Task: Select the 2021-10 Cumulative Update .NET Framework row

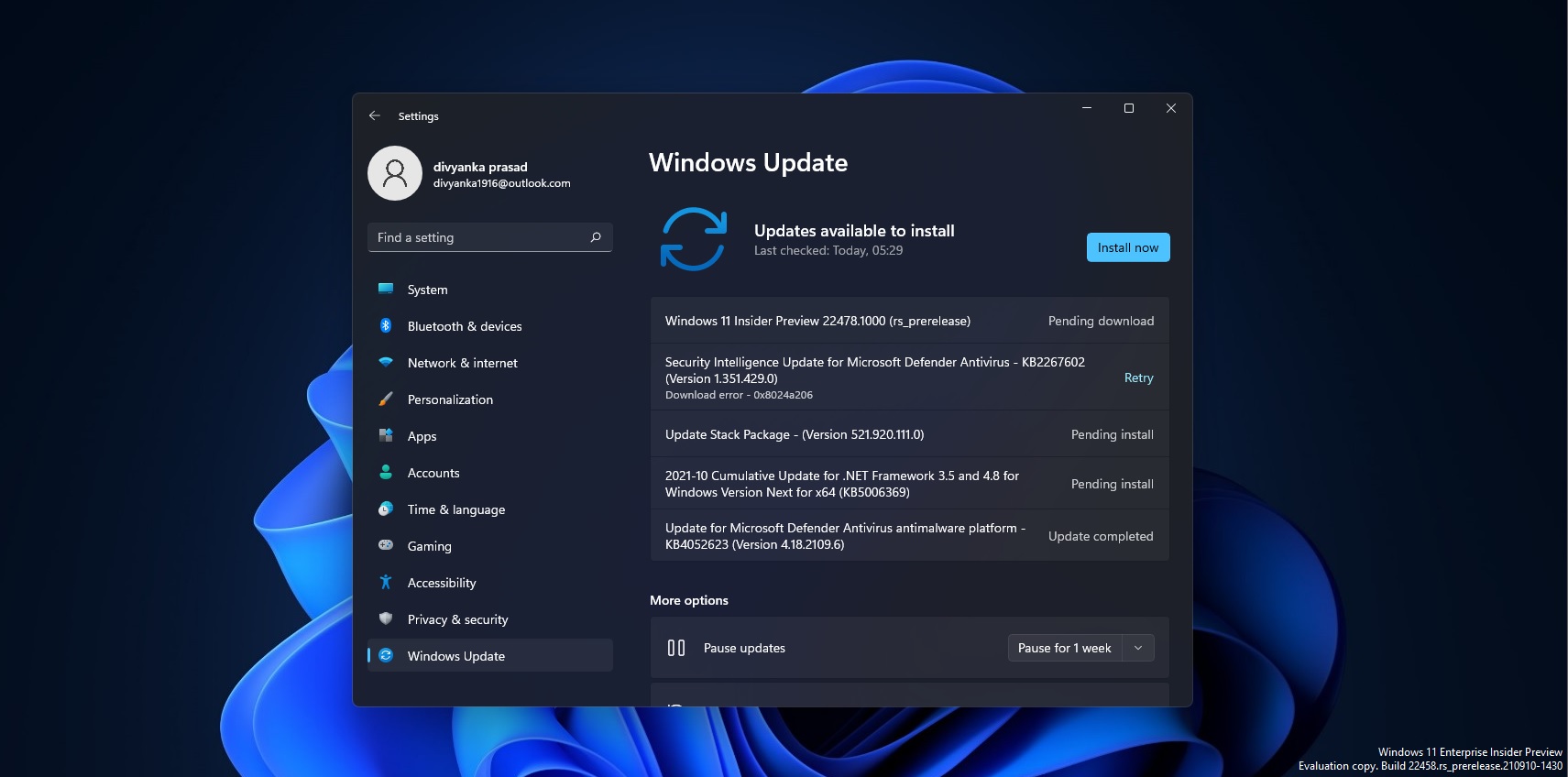Action: click(910, 484)
